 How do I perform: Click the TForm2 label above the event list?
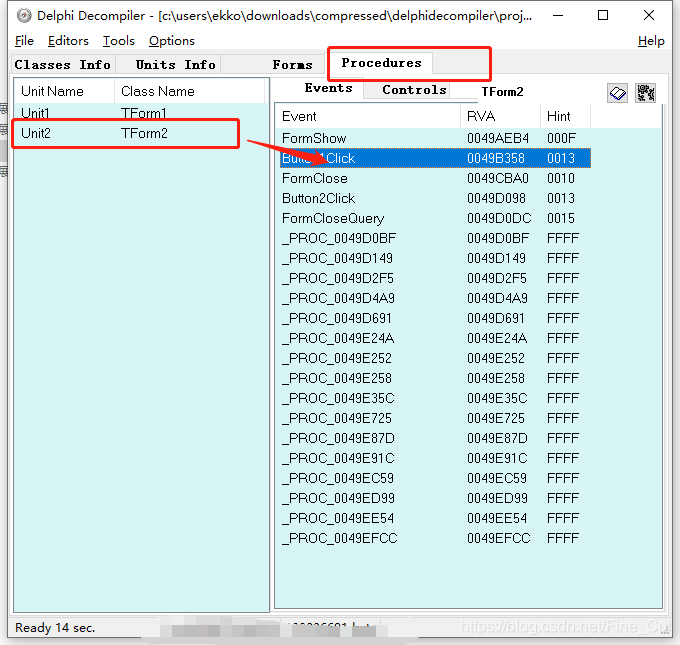503,92
